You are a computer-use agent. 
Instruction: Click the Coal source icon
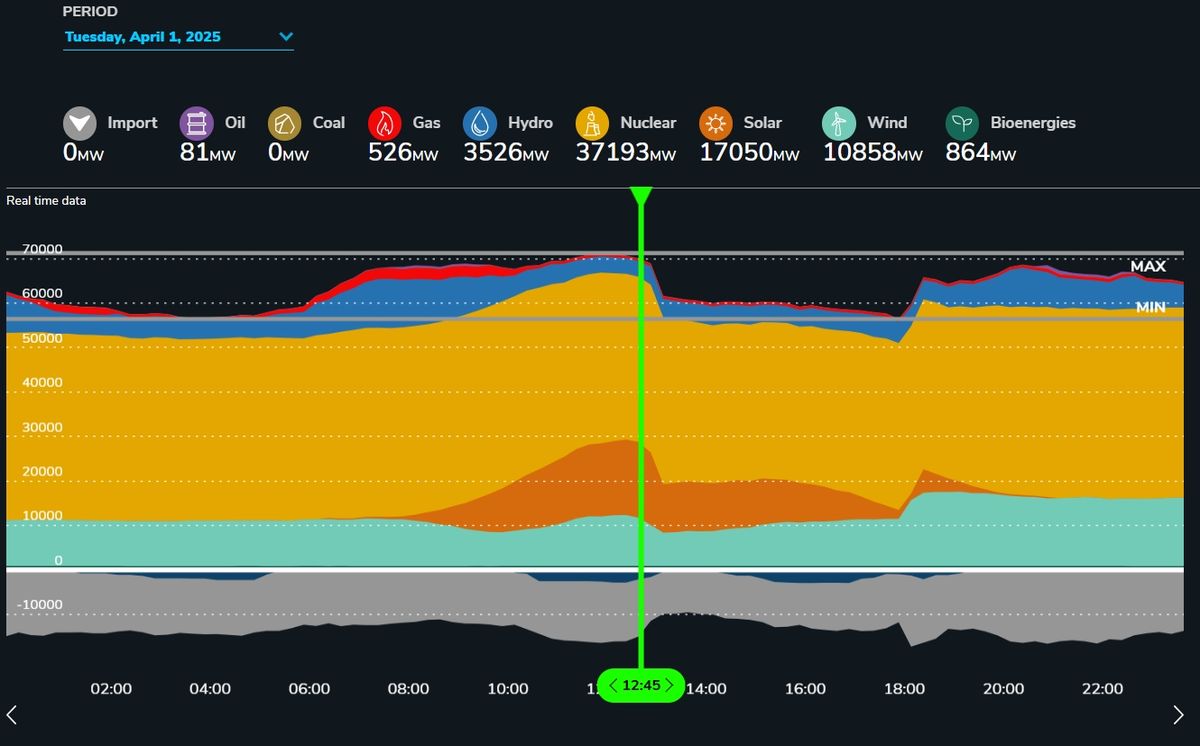(285, 124)
